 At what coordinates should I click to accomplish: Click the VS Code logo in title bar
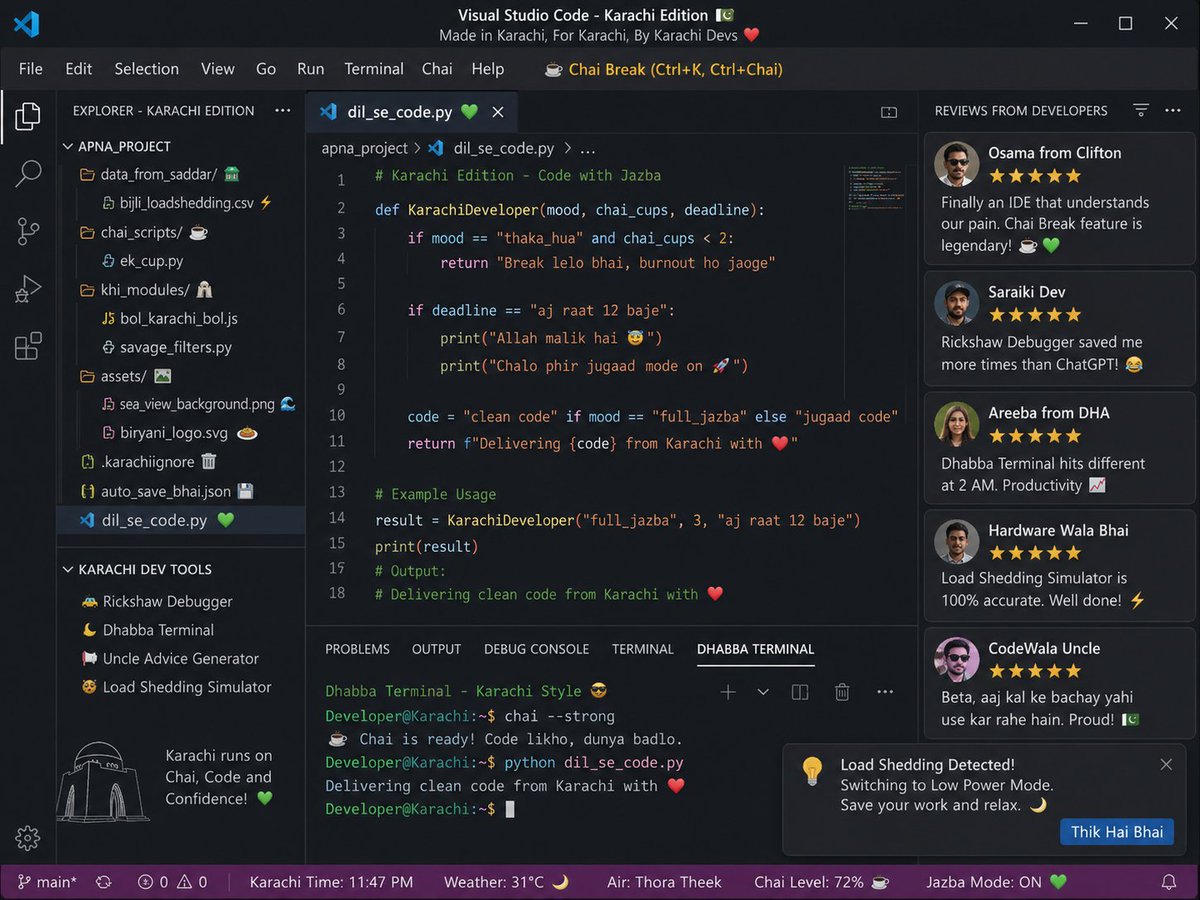[x=27, y=24]
